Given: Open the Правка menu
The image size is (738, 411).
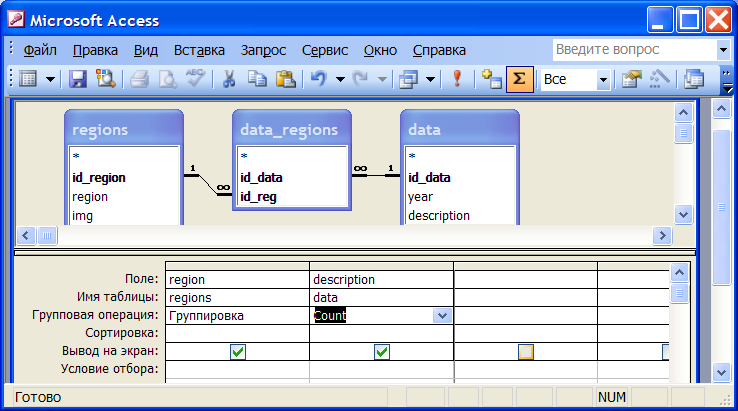Looking at the screenshot, I should click(x=95, y=50).
